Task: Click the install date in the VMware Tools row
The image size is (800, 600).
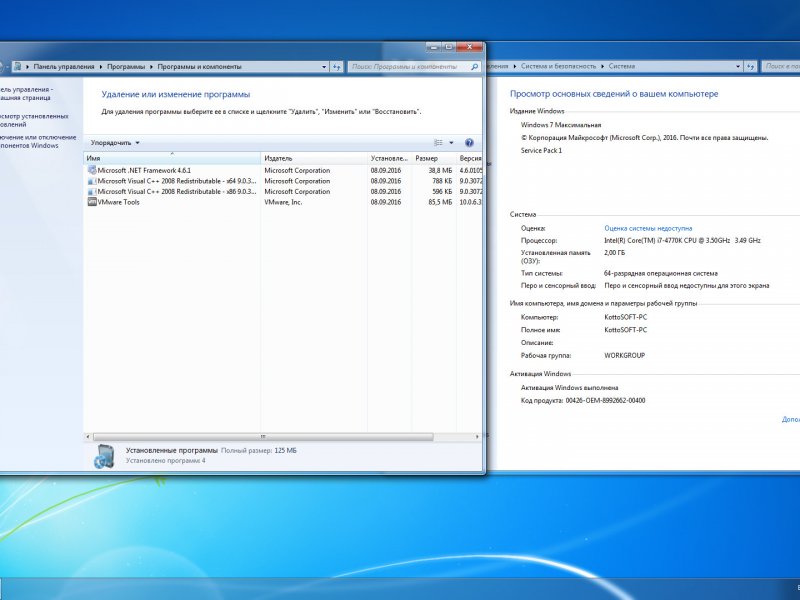Action: [386, 202]
